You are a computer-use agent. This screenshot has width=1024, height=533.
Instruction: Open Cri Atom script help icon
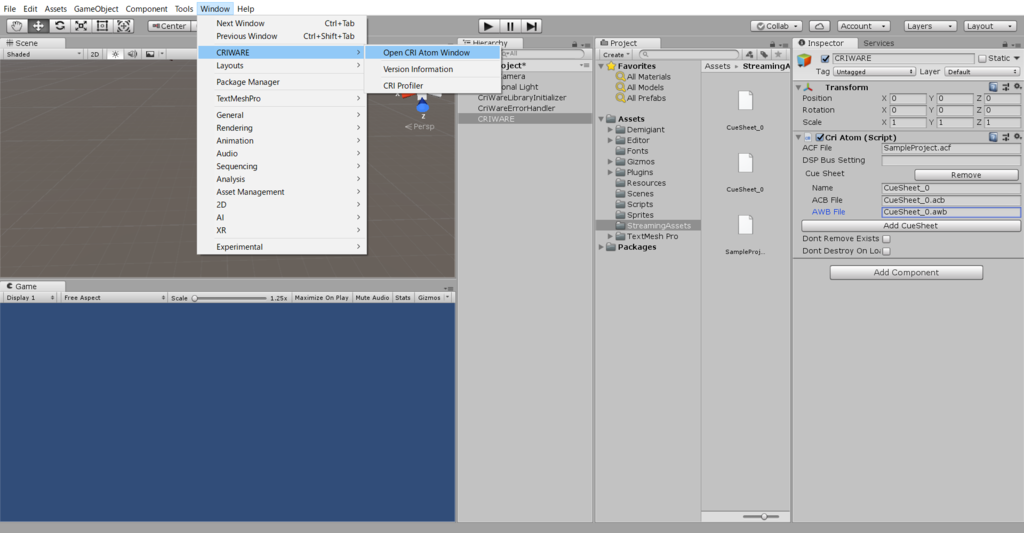click(993, 137)
